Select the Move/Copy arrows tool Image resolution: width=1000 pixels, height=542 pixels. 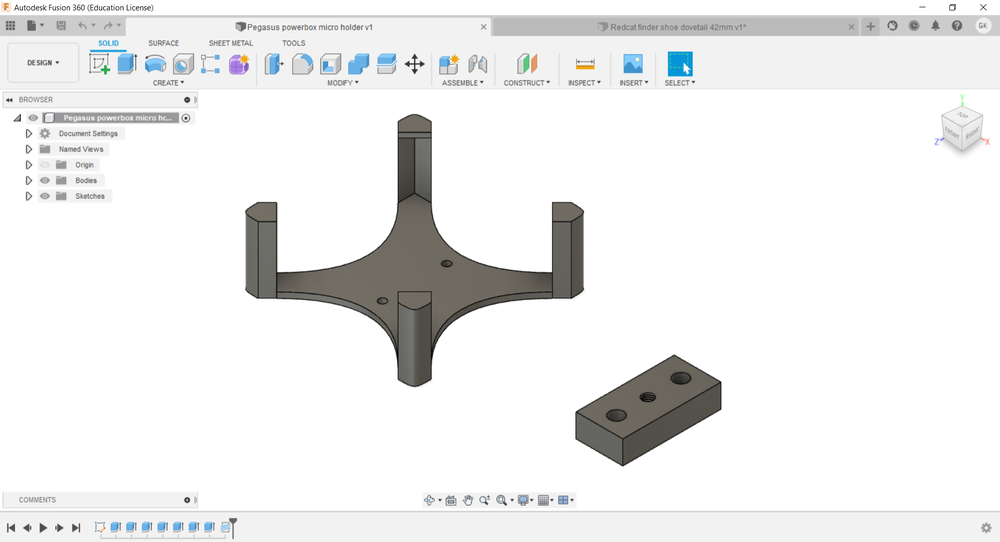414,65
